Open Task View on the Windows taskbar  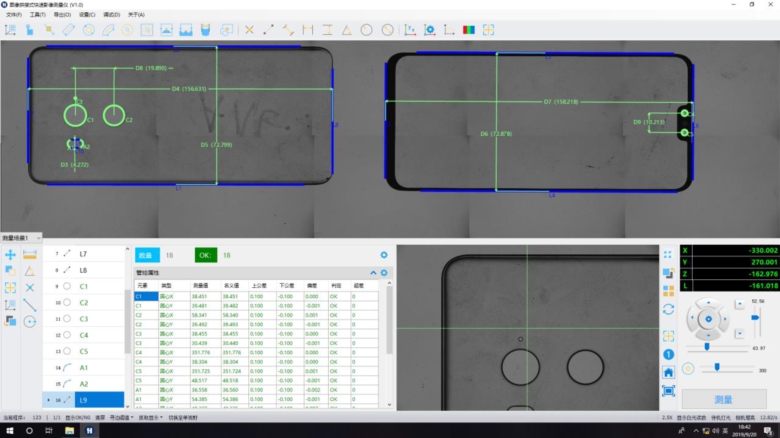point(49,431)
